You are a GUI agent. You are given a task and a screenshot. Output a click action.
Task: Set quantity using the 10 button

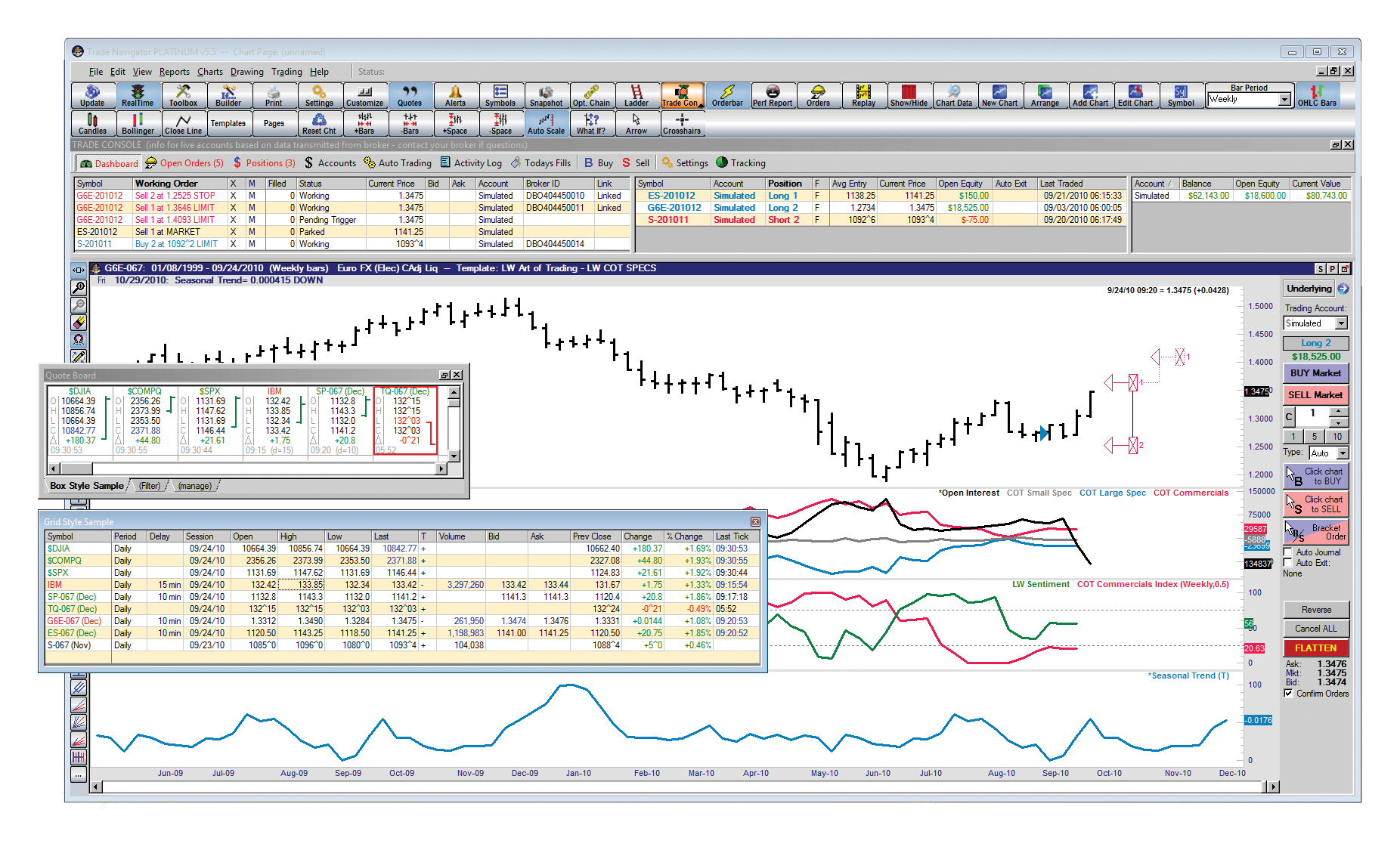pyautogui.click(x=1337, y=437)
